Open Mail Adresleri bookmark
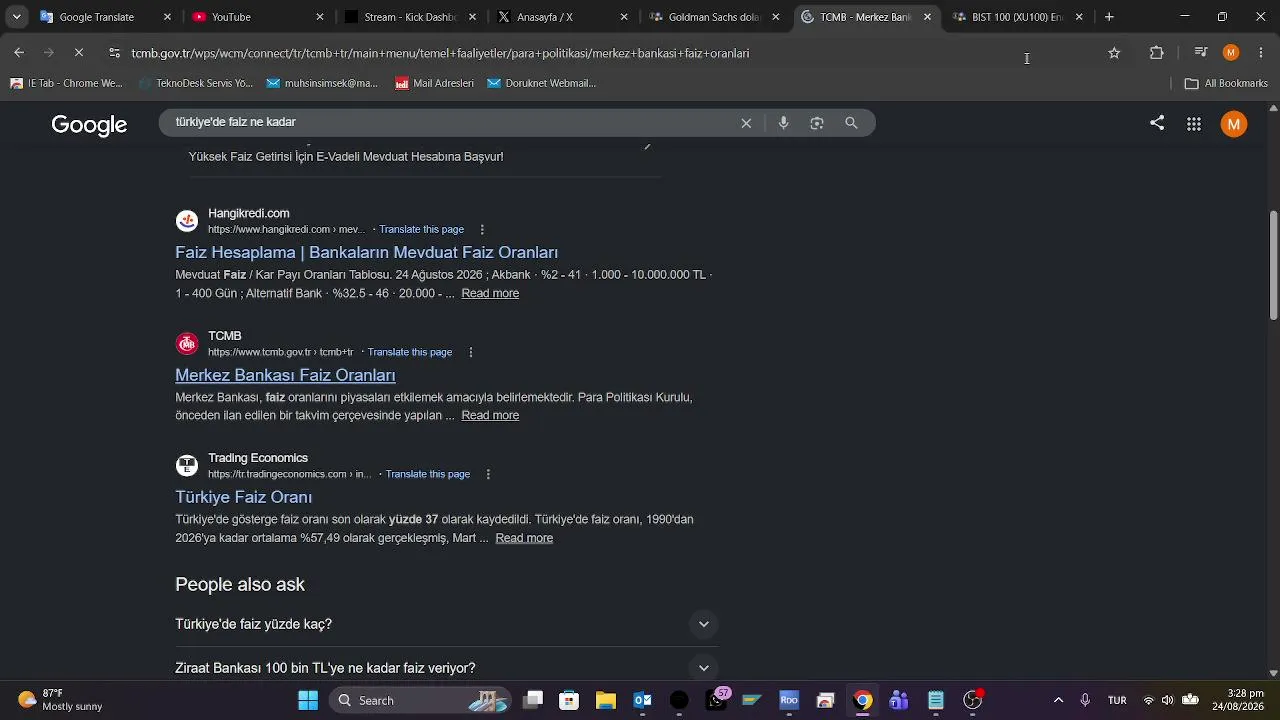1280x720 pixels. point(434,83)
